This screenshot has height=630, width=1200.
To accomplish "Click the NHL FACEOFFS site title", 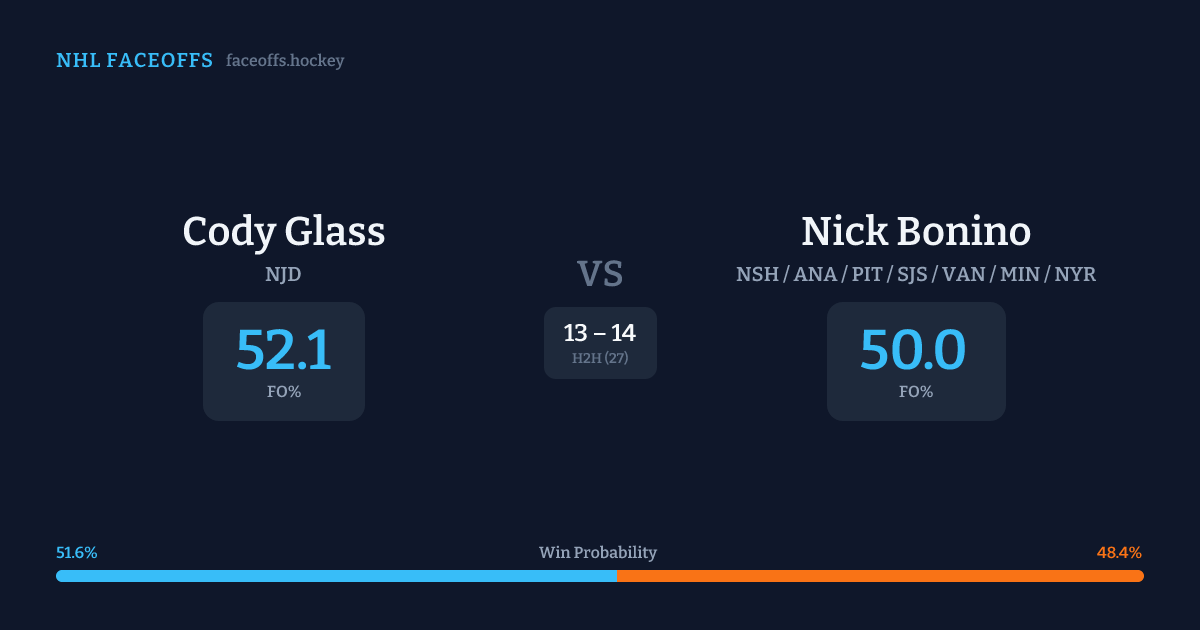I will 134,61.
